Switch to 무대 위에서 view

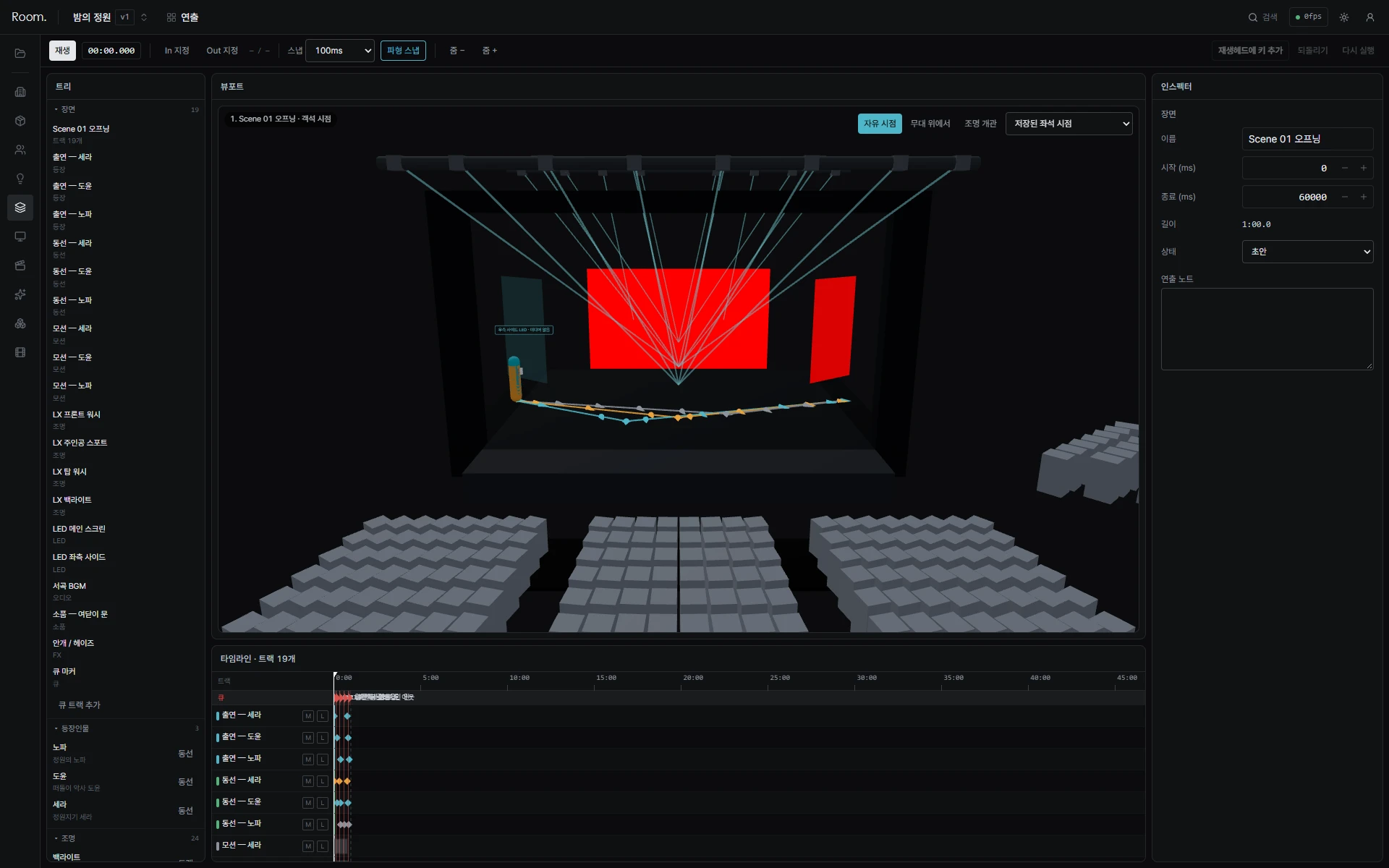pyautogui.click(x=930, y=124)
